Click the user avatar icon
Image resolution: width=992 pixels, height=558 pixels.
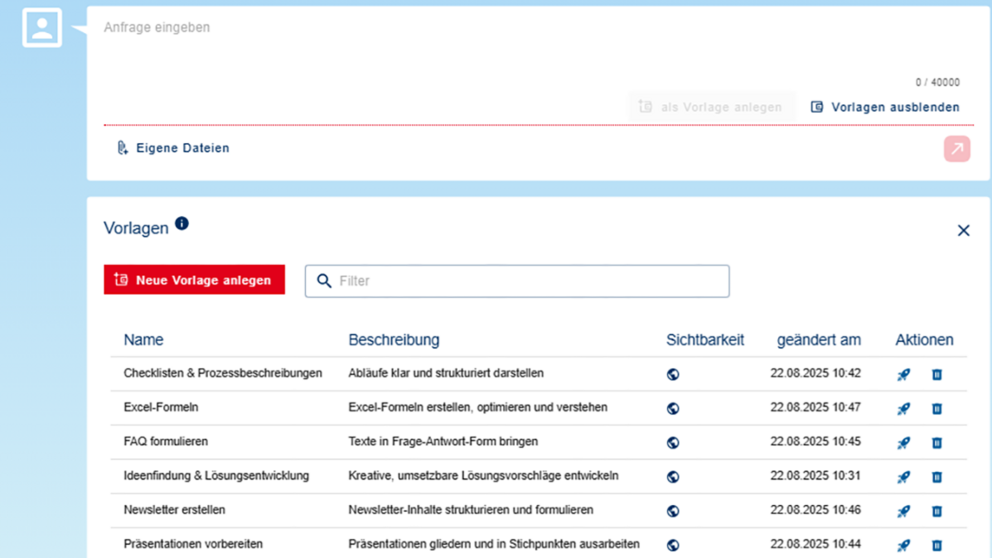tap(42, 28)
